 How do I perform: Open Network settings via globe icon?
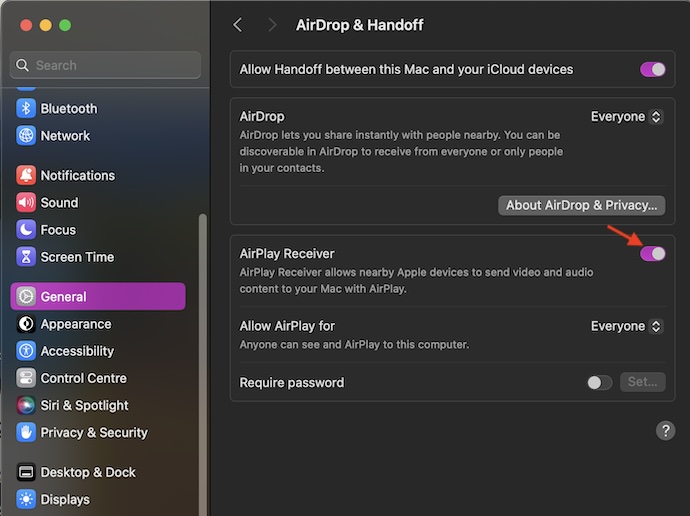pyautogui.click(x=26, y=135)
